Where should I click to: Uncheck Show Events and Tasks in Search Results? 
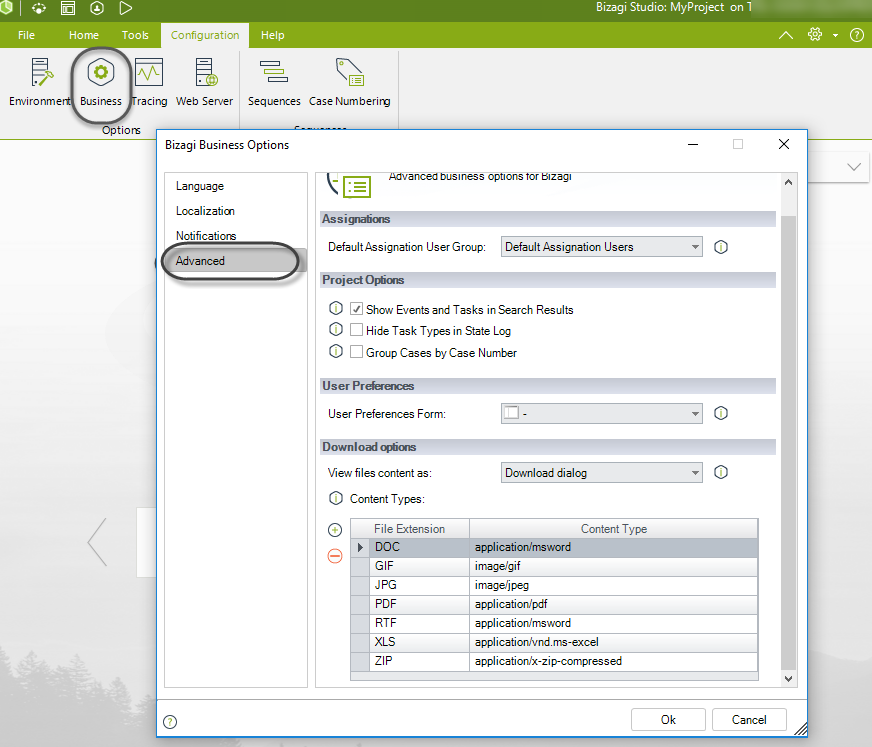[x=356, y=309]
